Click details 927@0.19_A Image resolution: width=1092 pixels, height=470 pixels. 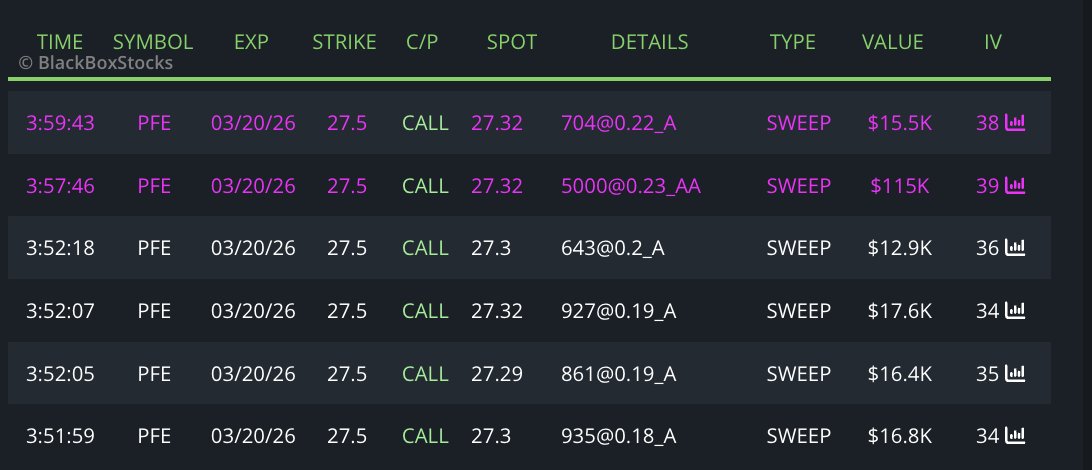[618, 311]
